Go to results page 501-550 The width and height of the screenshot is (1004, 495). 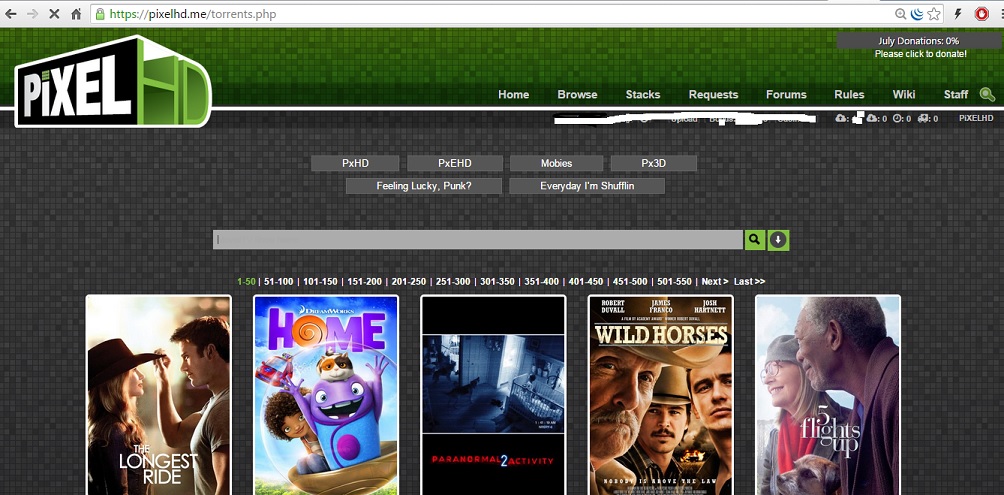click(674, 282)
